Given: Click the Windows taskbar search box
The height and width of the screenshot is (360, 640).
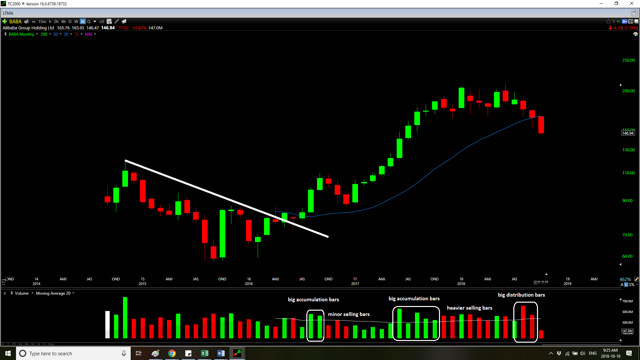Looking at the screenshot, I should click(x=73, y=353).
